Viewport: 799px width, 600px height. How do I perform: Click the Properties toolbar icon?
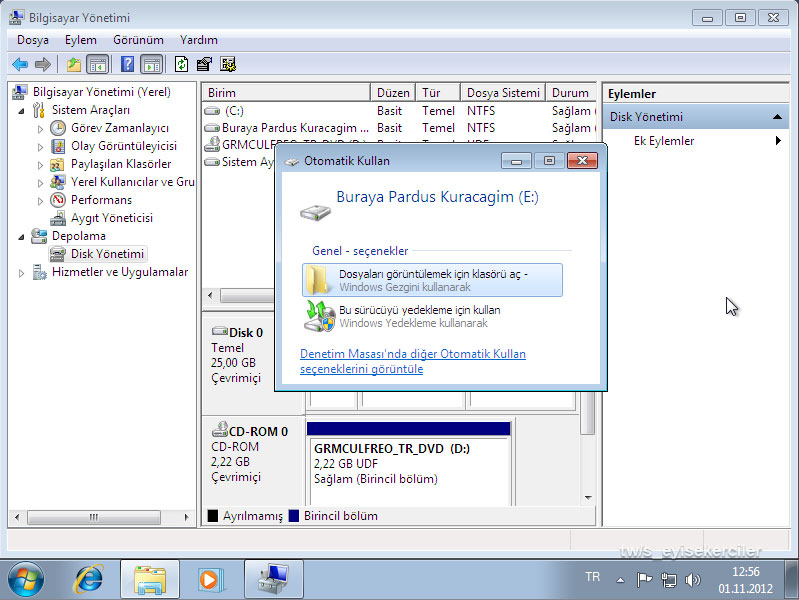pos(204,64)
